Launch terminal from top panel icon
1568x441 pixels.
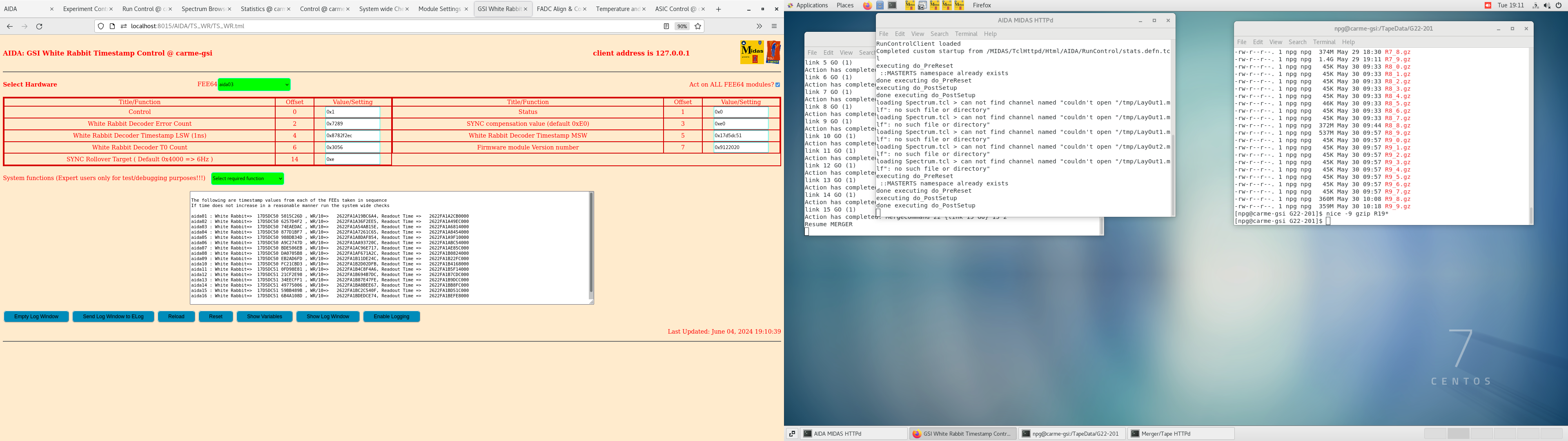click(892, 5)
